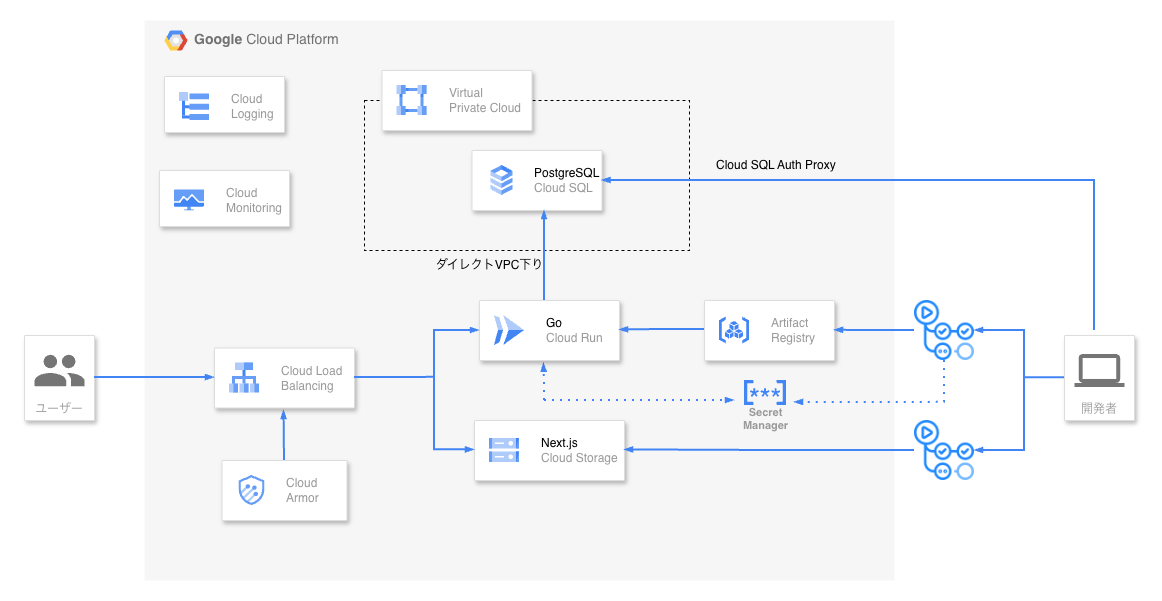Select the Cloud Load Balancing hierarchy icon
This screenshot has width=1162, height=601.
[x=244, y=377]
